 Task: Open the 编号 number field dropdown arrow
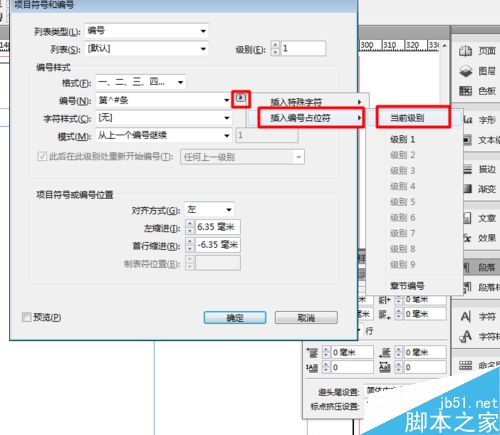click(x=227, y=100)
